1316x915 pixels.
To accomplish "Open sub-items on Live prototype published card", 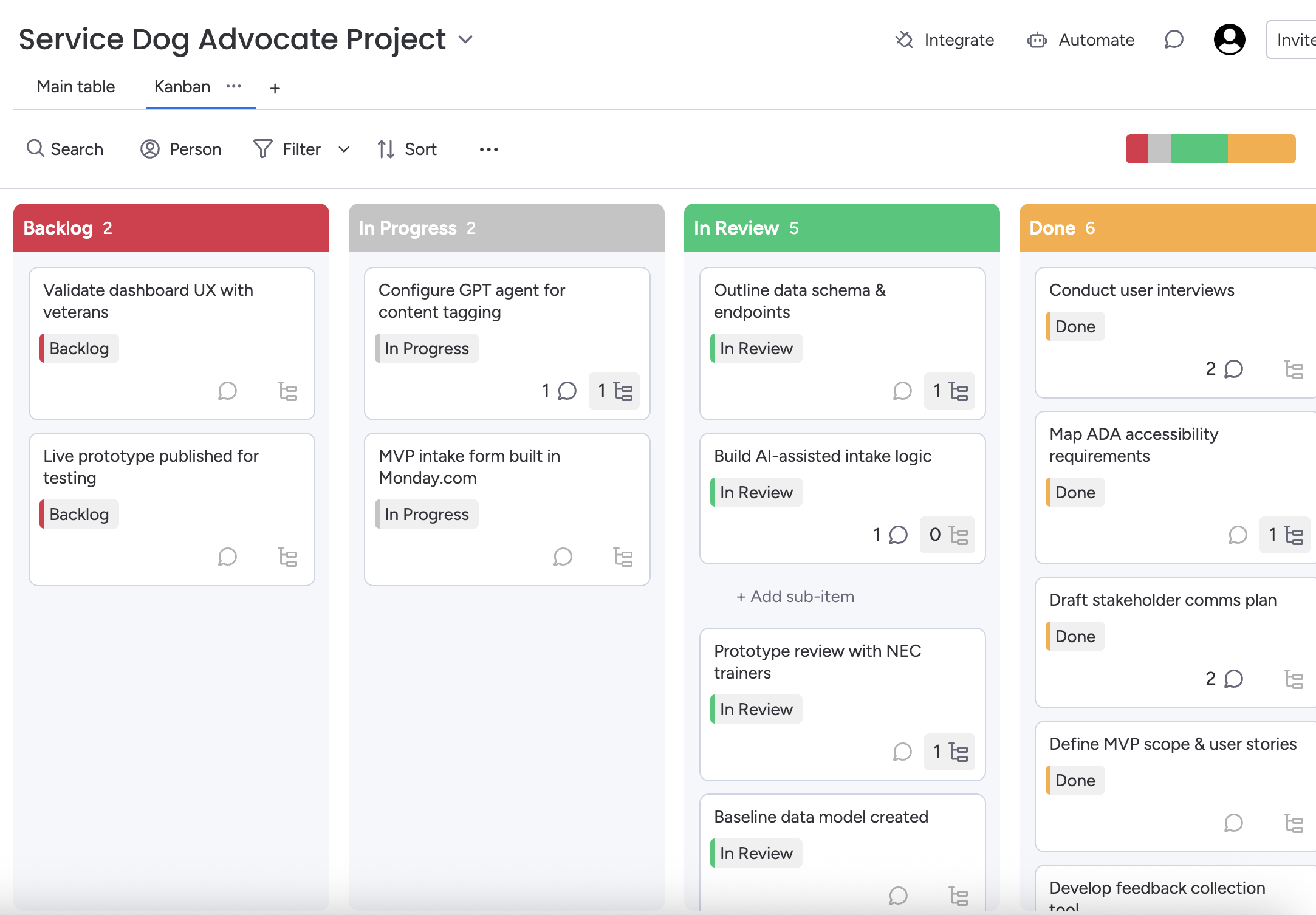I will tap(287, 557).
